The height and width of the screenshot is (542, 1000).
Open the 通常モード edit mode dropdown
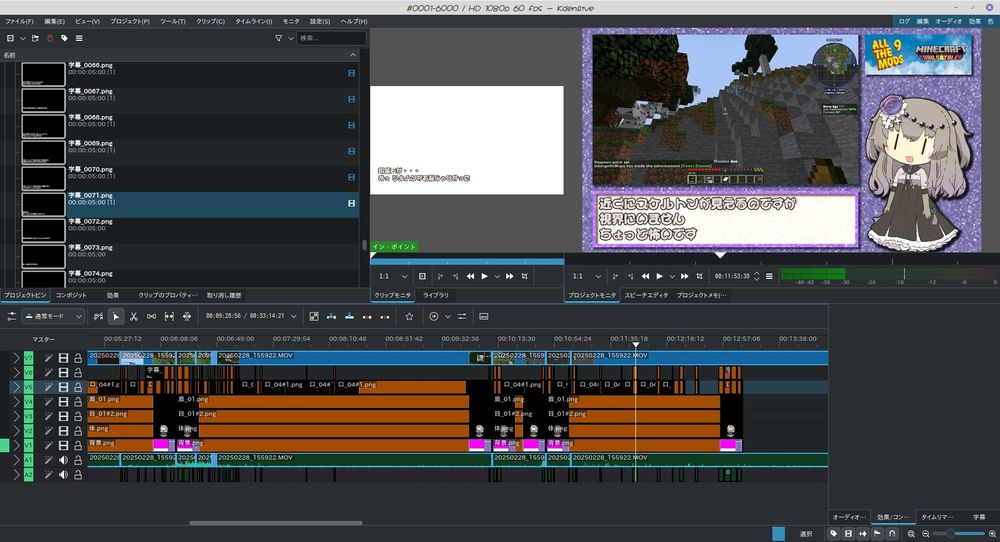click(x=52, y=316)
